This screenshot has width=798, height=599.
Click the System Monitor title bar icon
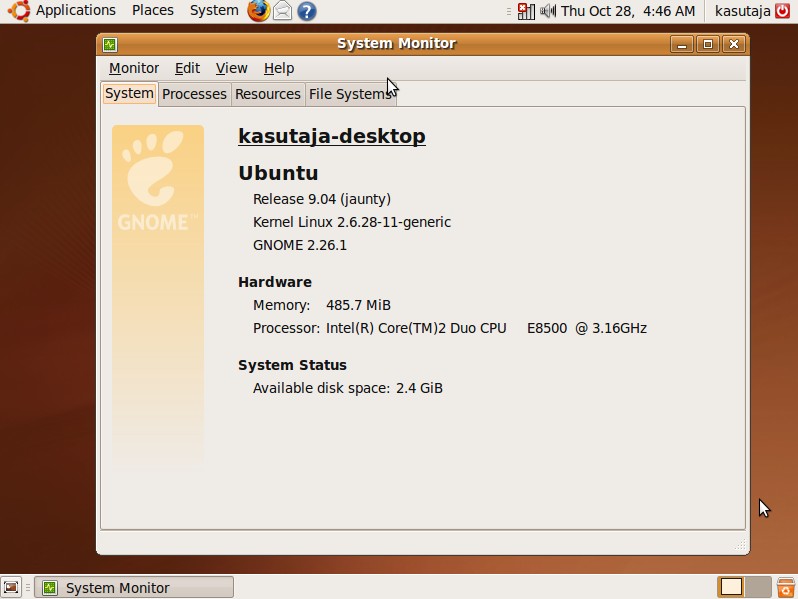[x=110, y=44]
